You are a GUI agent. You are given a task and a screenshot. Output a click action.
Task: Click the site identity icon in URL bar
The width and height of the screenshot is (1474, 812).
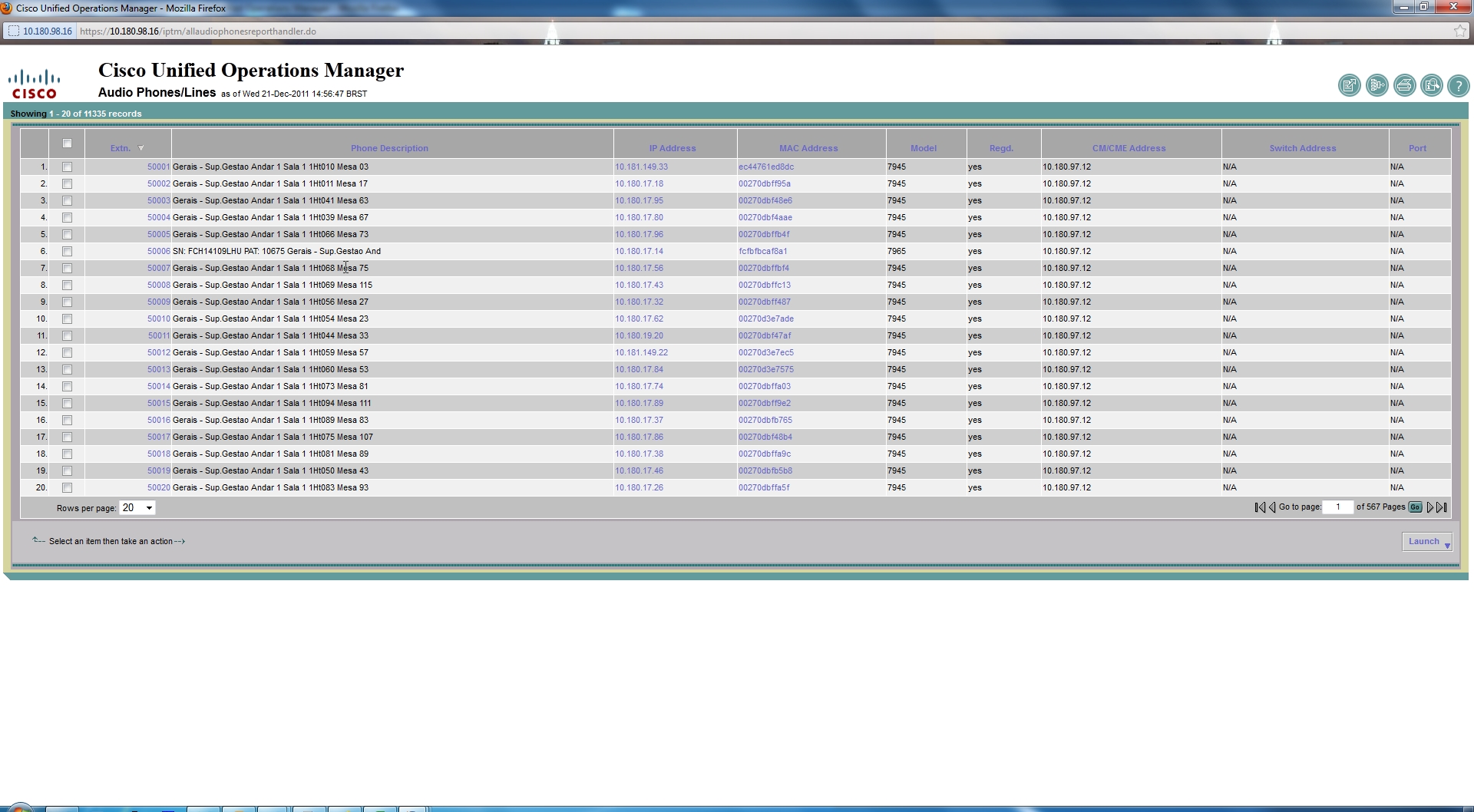click(x=14, y=31)
